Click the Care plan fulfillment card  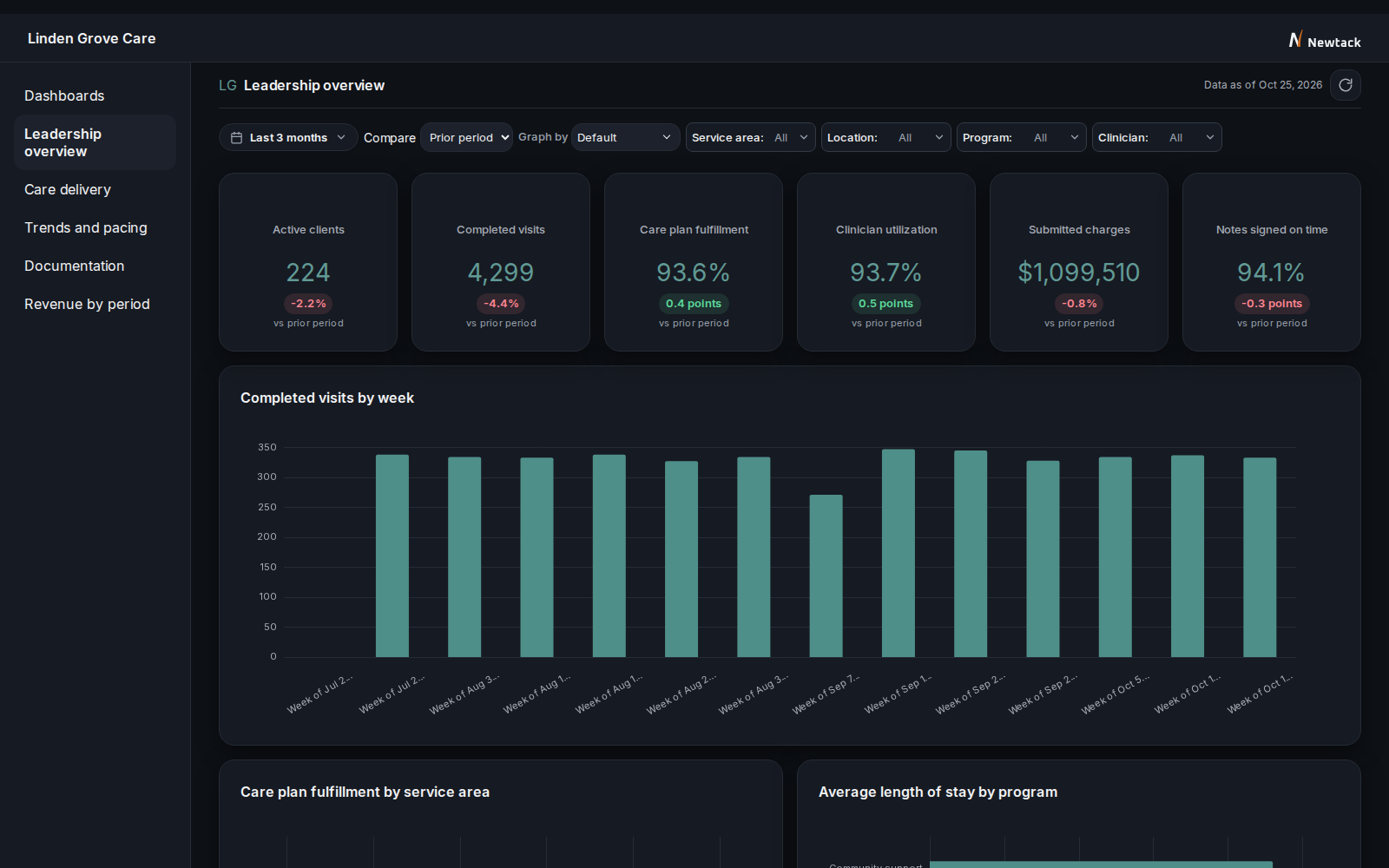[x=694, y=262]
